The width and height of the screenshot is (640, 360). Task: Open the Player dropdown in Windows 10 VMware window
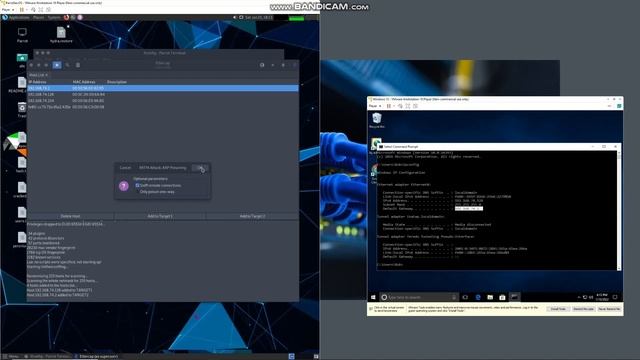(375, 106)
